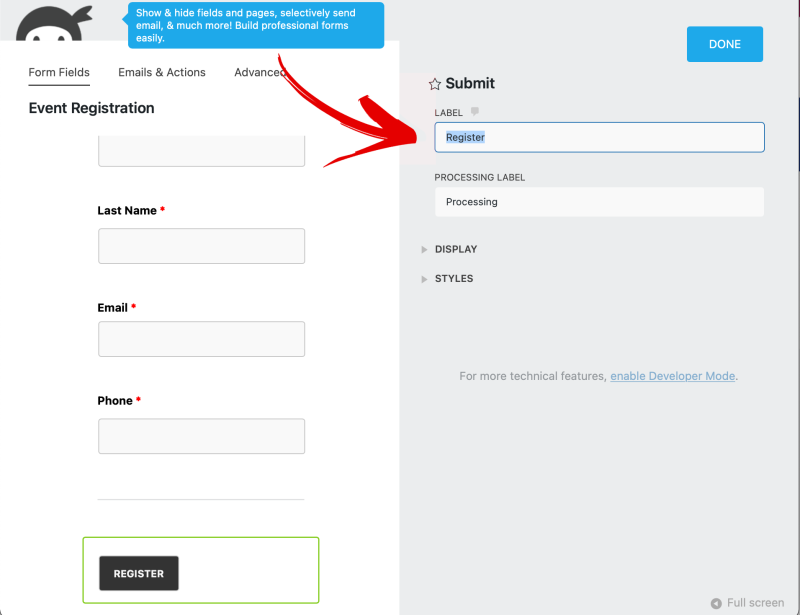This screenshot has width=800, height=615.
Task: Collapse the Submit settings via DISPLAY triangle
Action: tap(424, 249)
